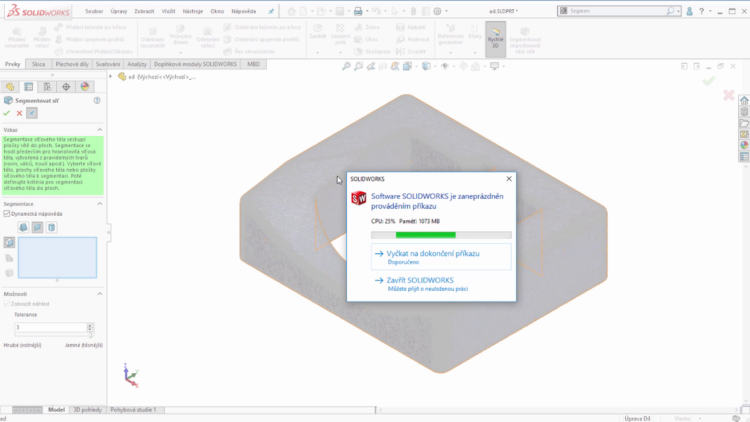This screenshot has height=422, width=750.
Task: Adjust the Tolerance slider handle
Action: [90, 335]
